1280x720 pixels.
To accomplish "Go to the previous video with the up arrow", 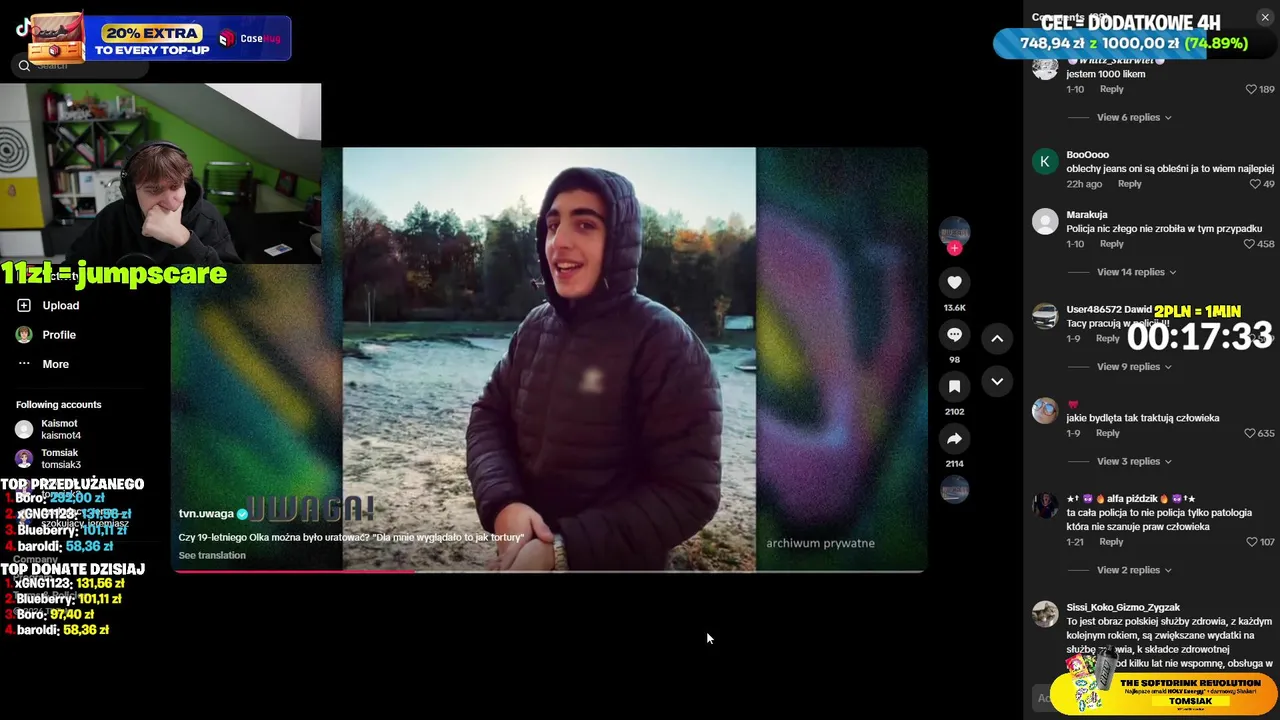I will pyautogui.click(x=997, y=339).
